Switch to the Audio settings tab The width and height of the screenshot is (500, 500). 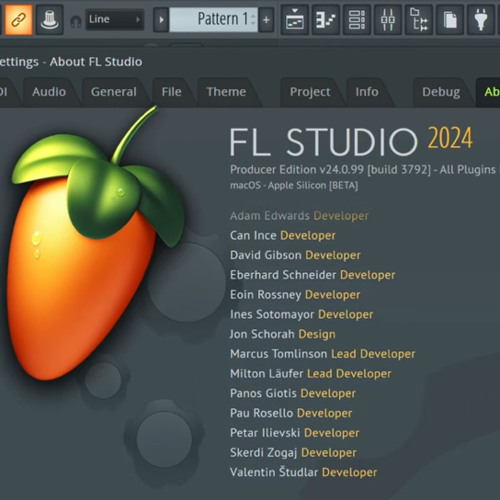coord(49,92)
